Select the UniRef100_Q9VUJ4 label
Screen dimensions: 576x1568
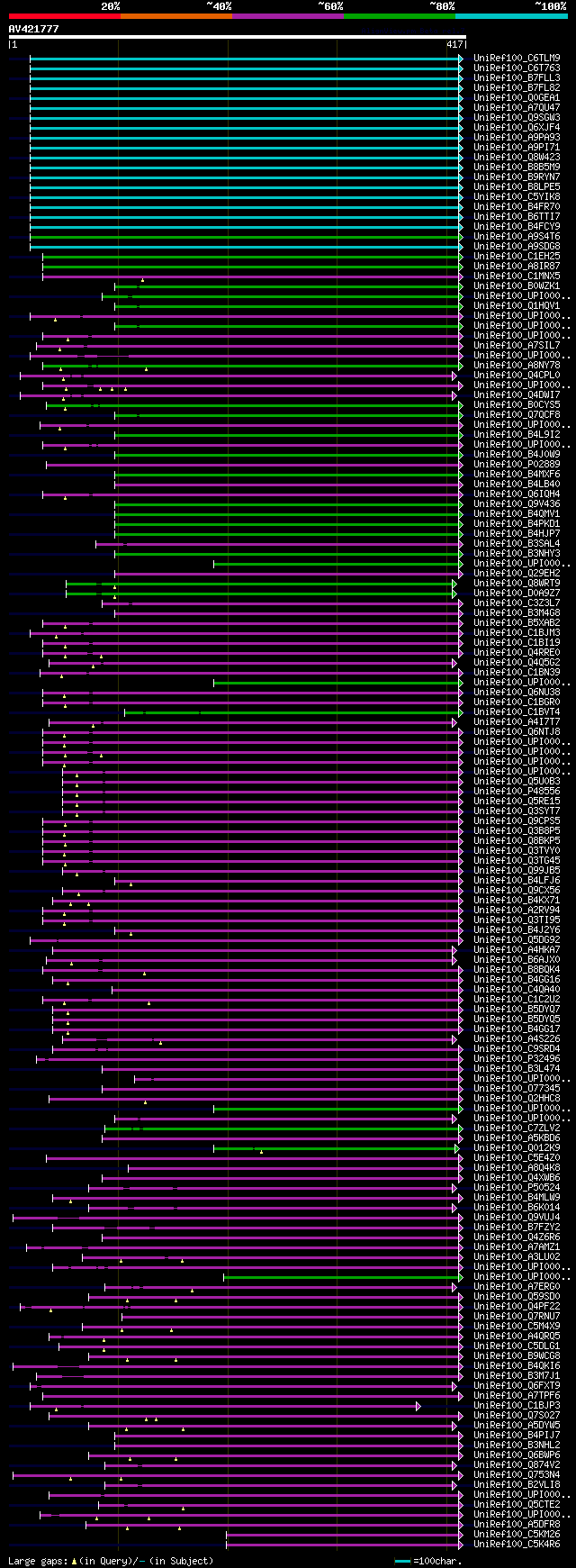click(x=517, y=1218)
